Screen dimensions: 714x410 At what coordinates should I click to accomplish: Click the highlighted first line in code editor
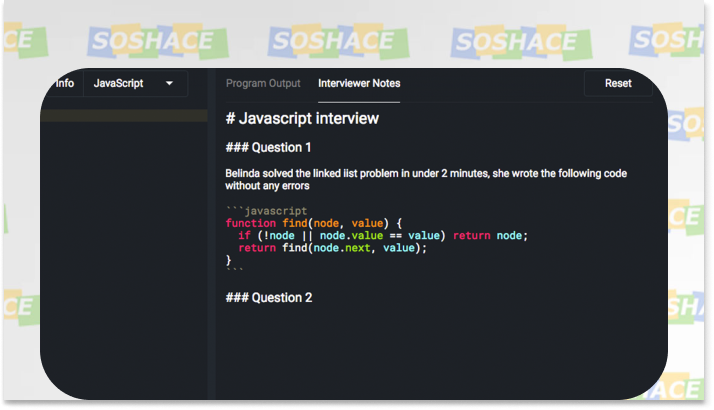click(124, 115)
